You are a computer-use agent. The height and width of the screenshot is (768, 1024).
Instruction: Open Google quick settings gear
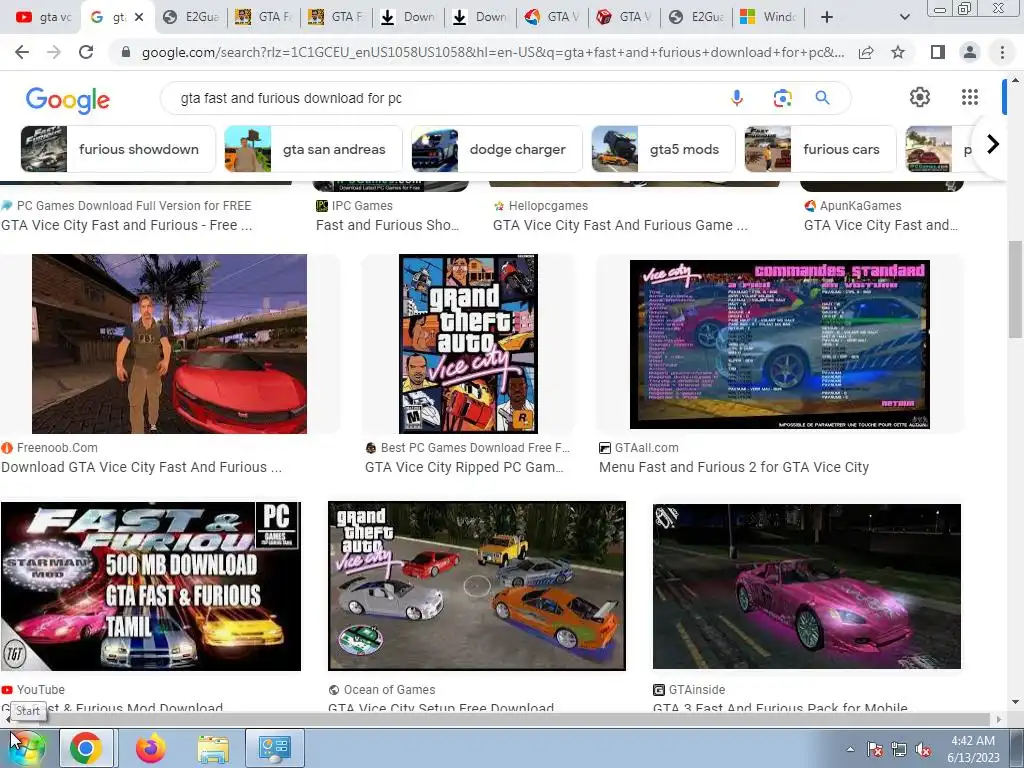coord(920,97)
